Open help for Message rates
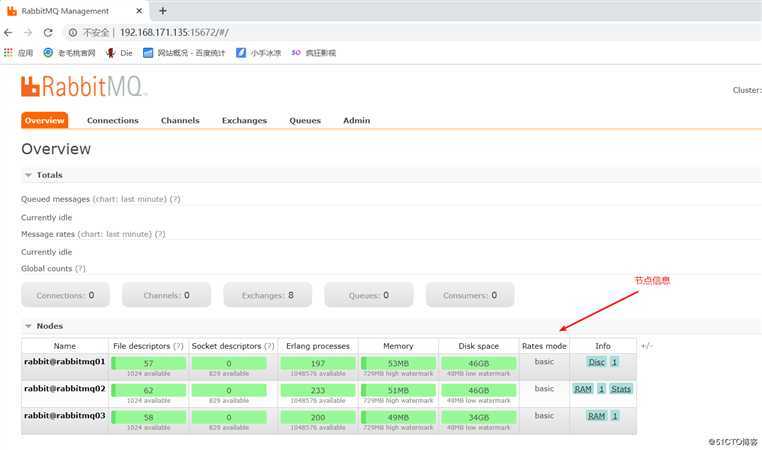762x450 pixels. (x=160, y=234)
